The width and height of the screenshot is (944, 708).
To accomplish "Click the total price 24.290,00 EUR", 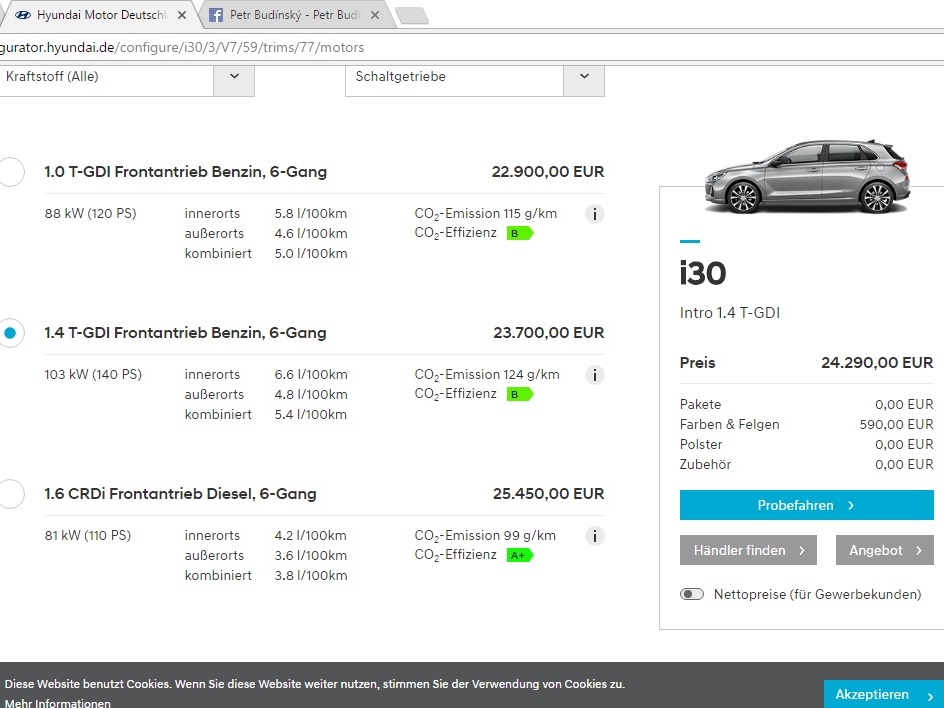I will coord(877,362).
